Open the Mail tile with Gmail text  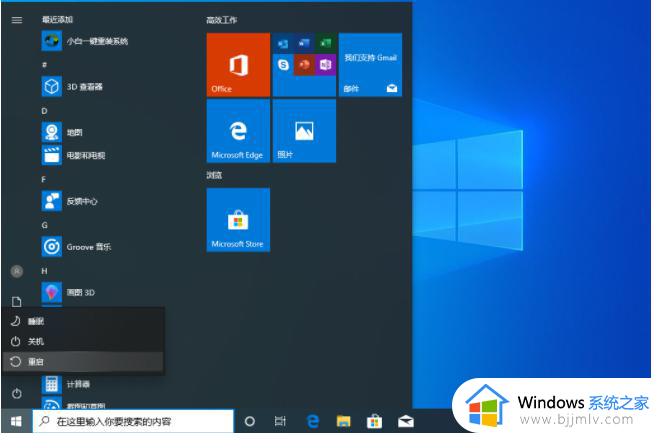point(370,65)
